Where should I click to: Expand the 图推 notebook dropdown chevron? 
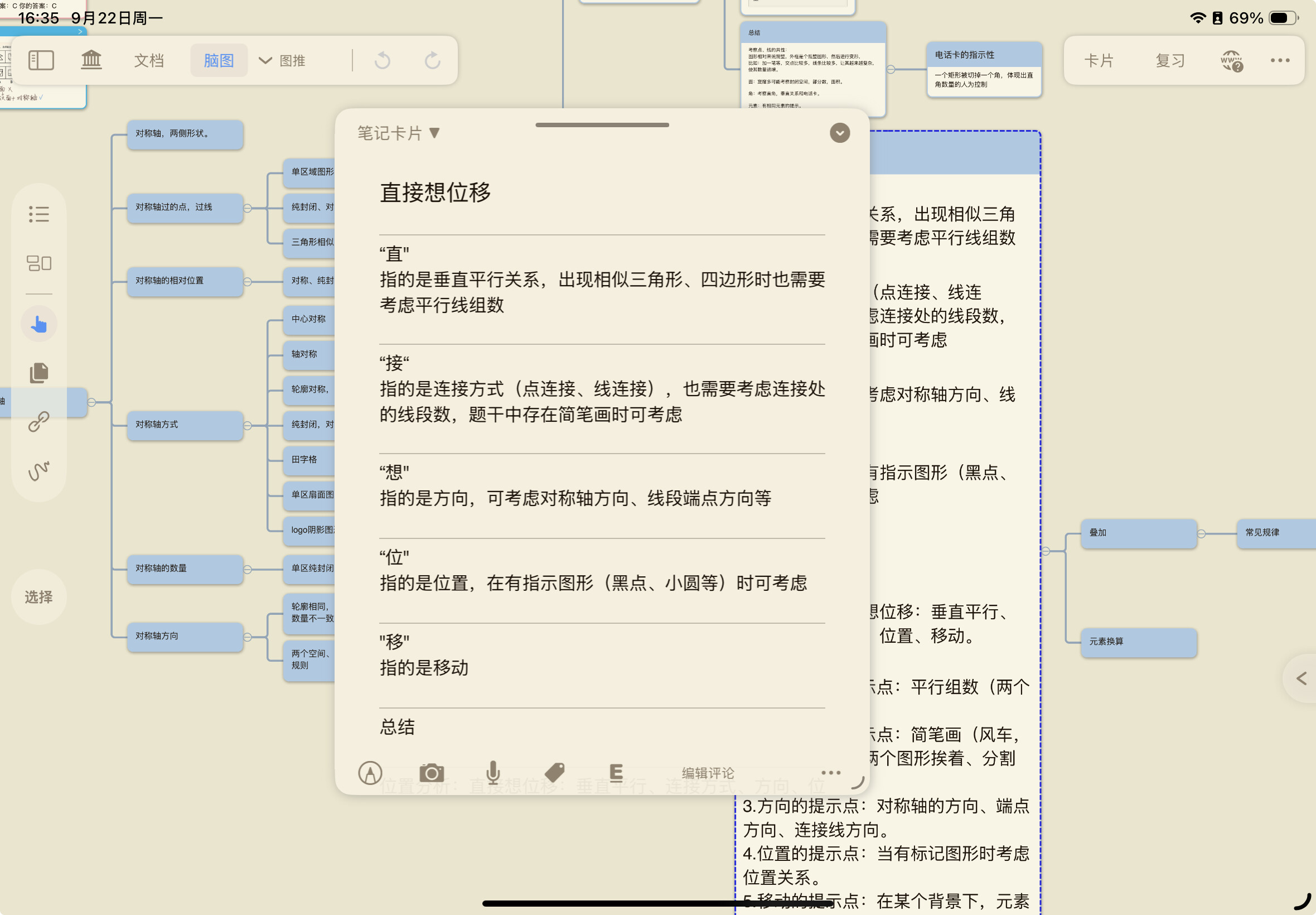(265, 61)
